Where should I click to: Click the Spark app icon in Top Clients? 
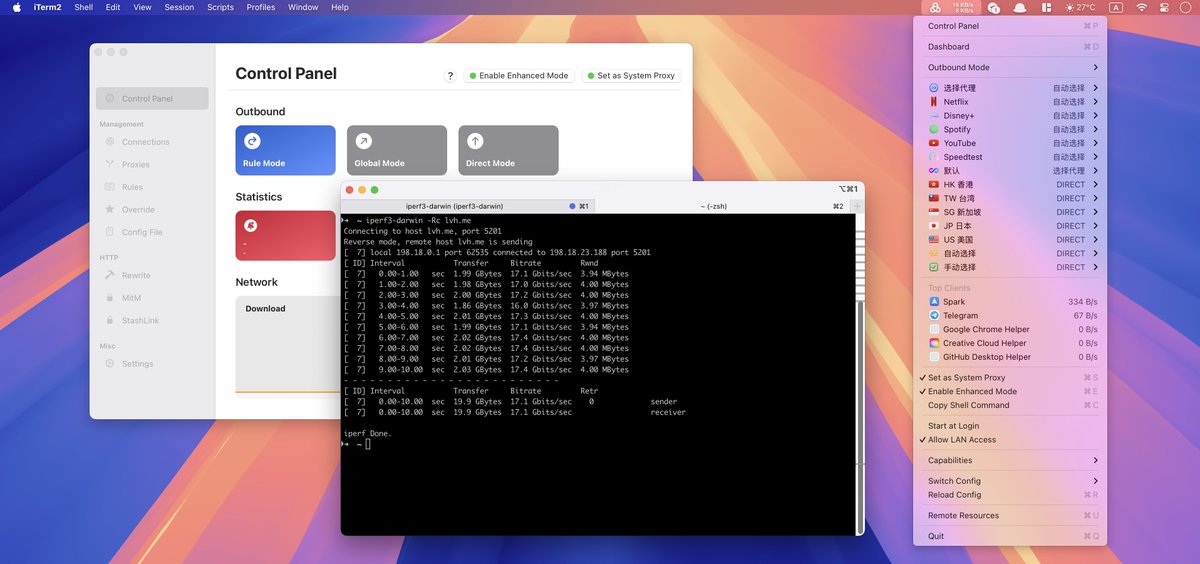pos(934,302)
